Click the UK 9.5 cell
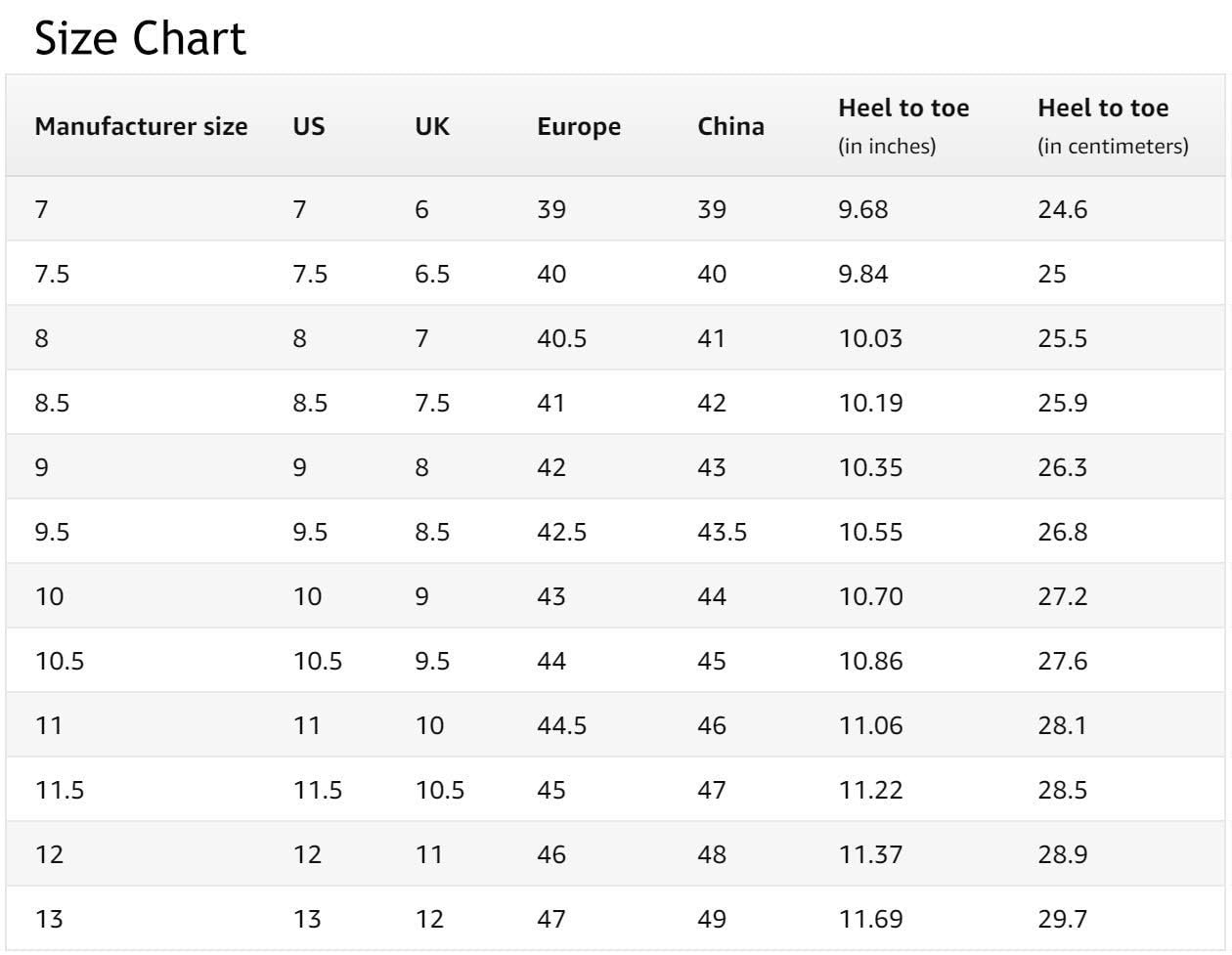This screenshot has height=955, width=1232. click(432, 662)
